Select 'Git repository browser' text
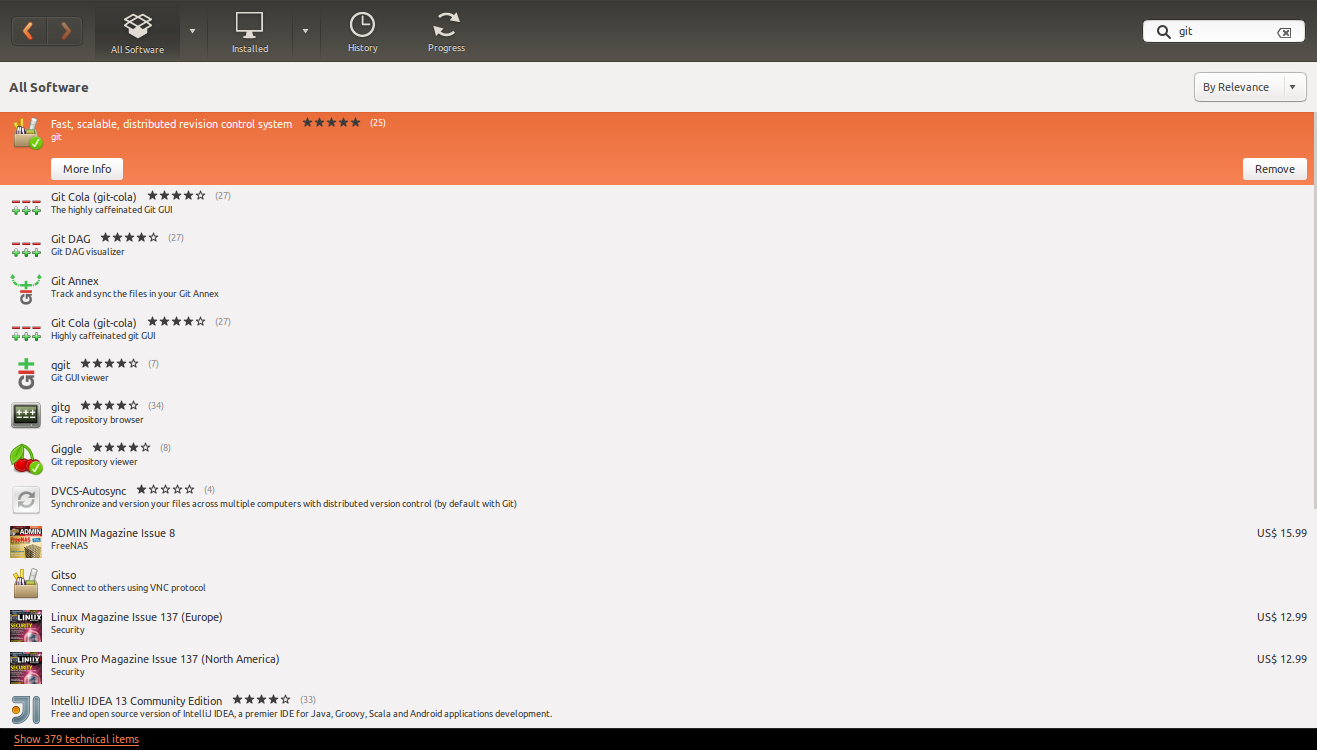This screenshot has width=1317, height=750. [97, 420]
